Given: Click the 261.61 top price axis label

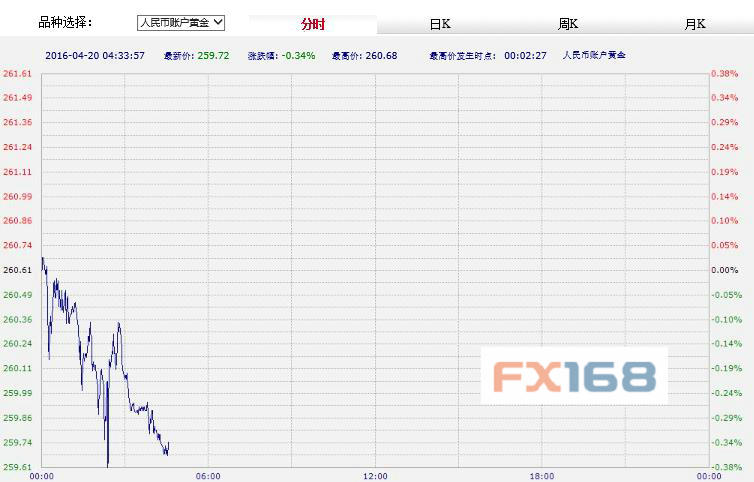Looking at the screenshot, I should [x=17, y=74].
